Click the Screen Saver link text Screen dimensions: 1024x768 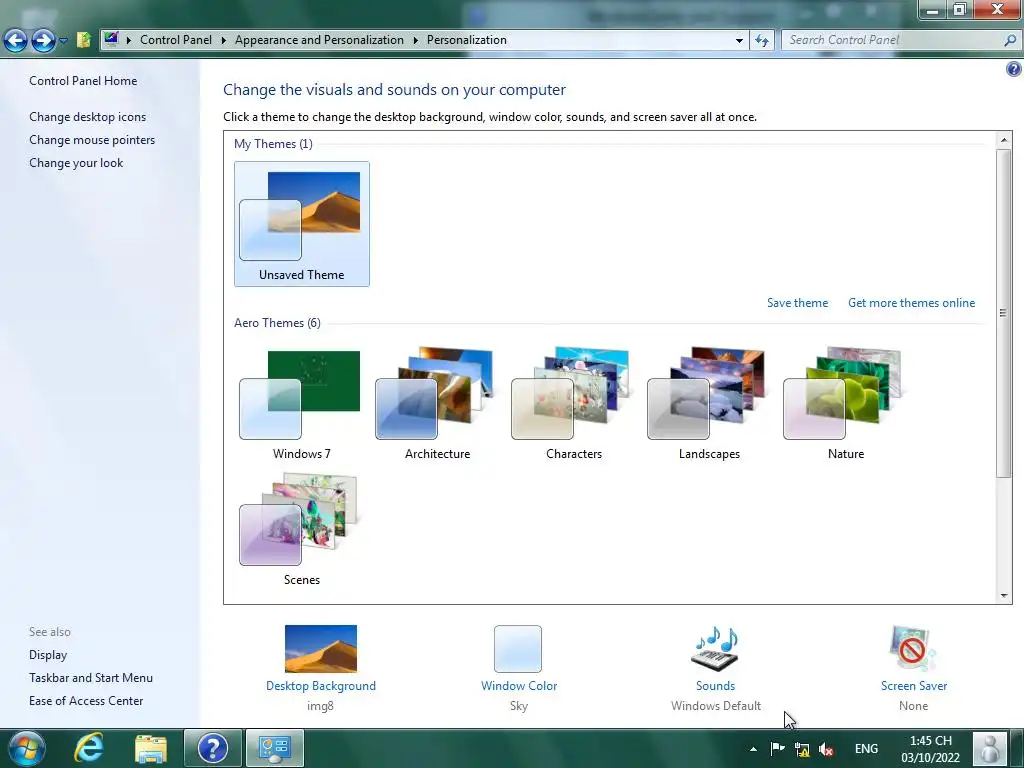pyautogui.click(x=914, y=686)
